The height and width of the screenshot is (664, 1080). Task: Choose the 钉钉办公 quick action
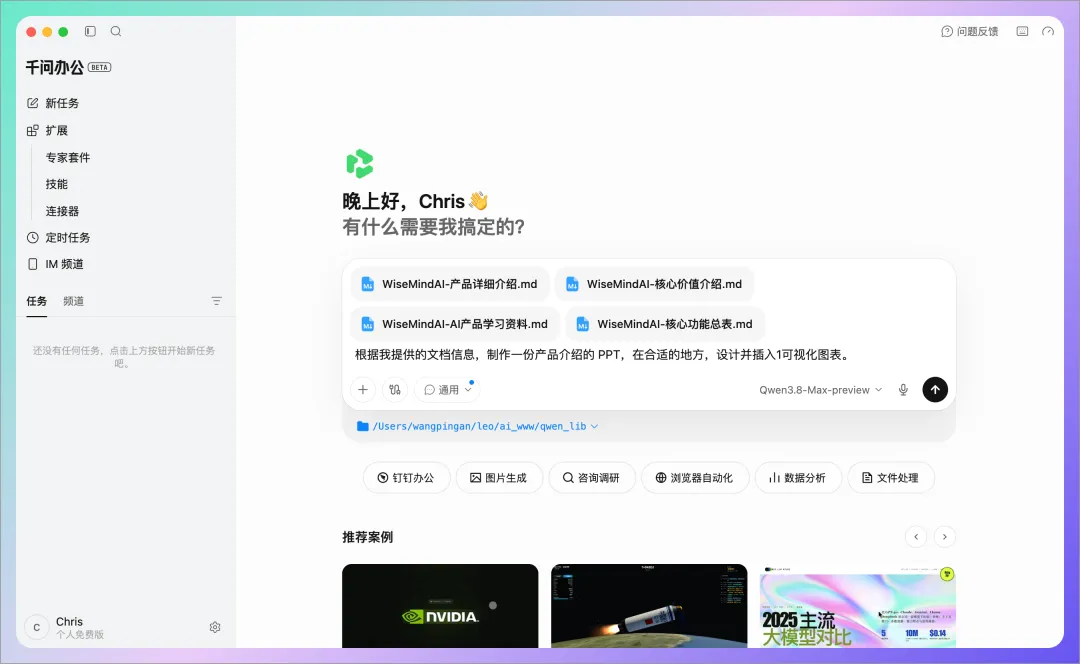[x=406, y=477]
